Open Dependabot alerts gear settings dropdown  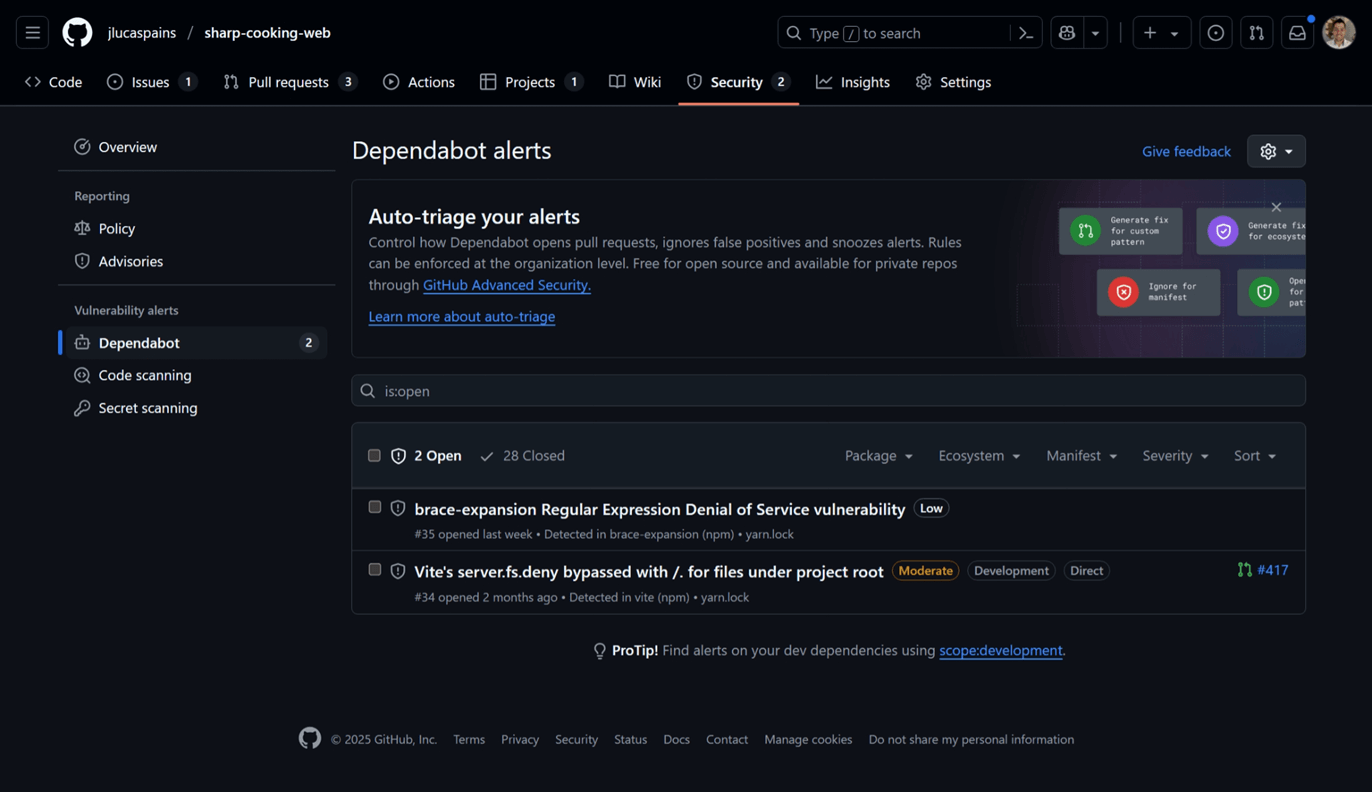(x=1276, y=151)
